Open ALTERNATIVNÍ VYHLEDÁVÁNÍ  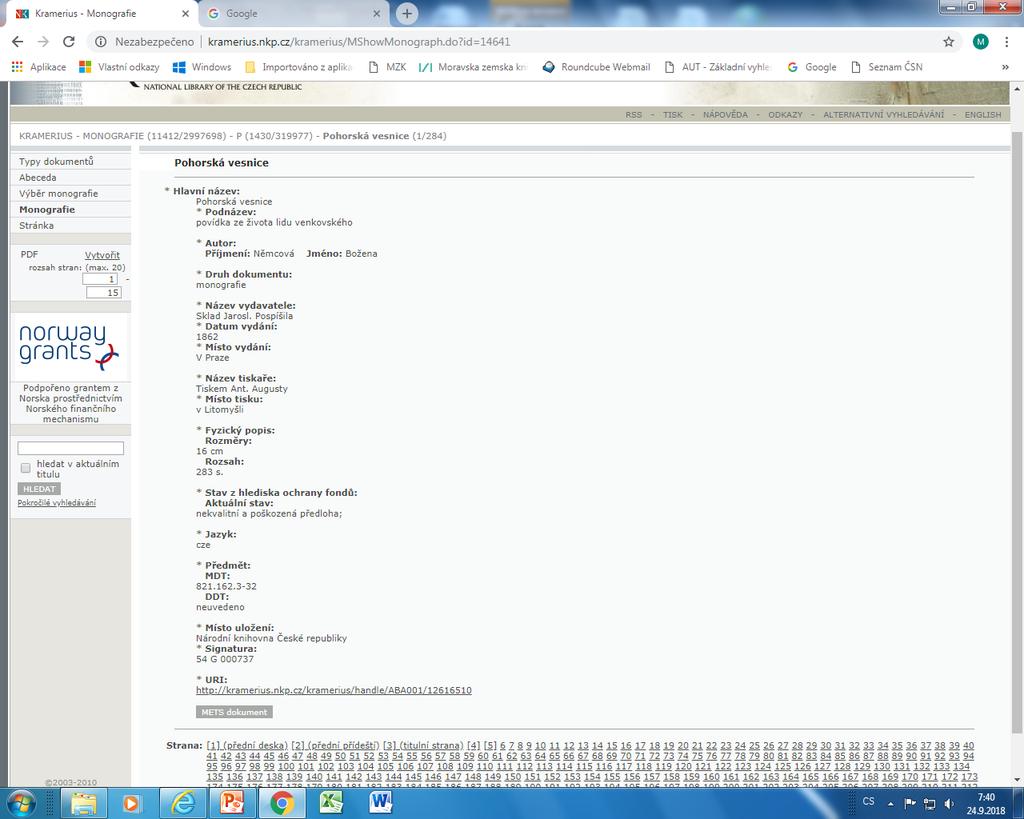pyautogui.click(x=883, y=114)
